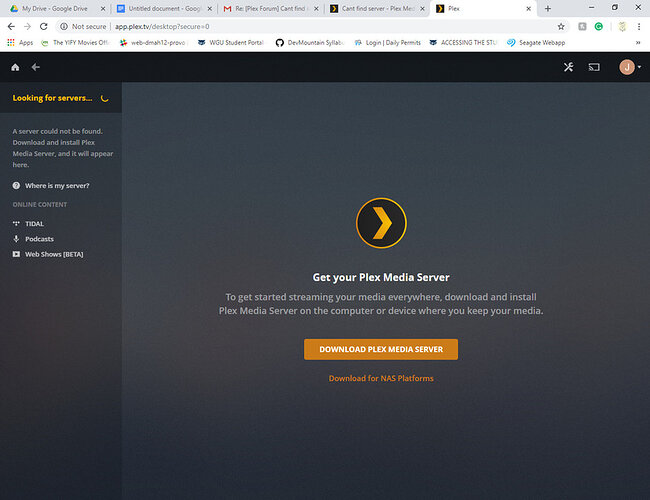Screen dimensions: 650x500
Task: Open Download for NAS Platforms link
Action: pyautogui.click(x=381, y=378)
